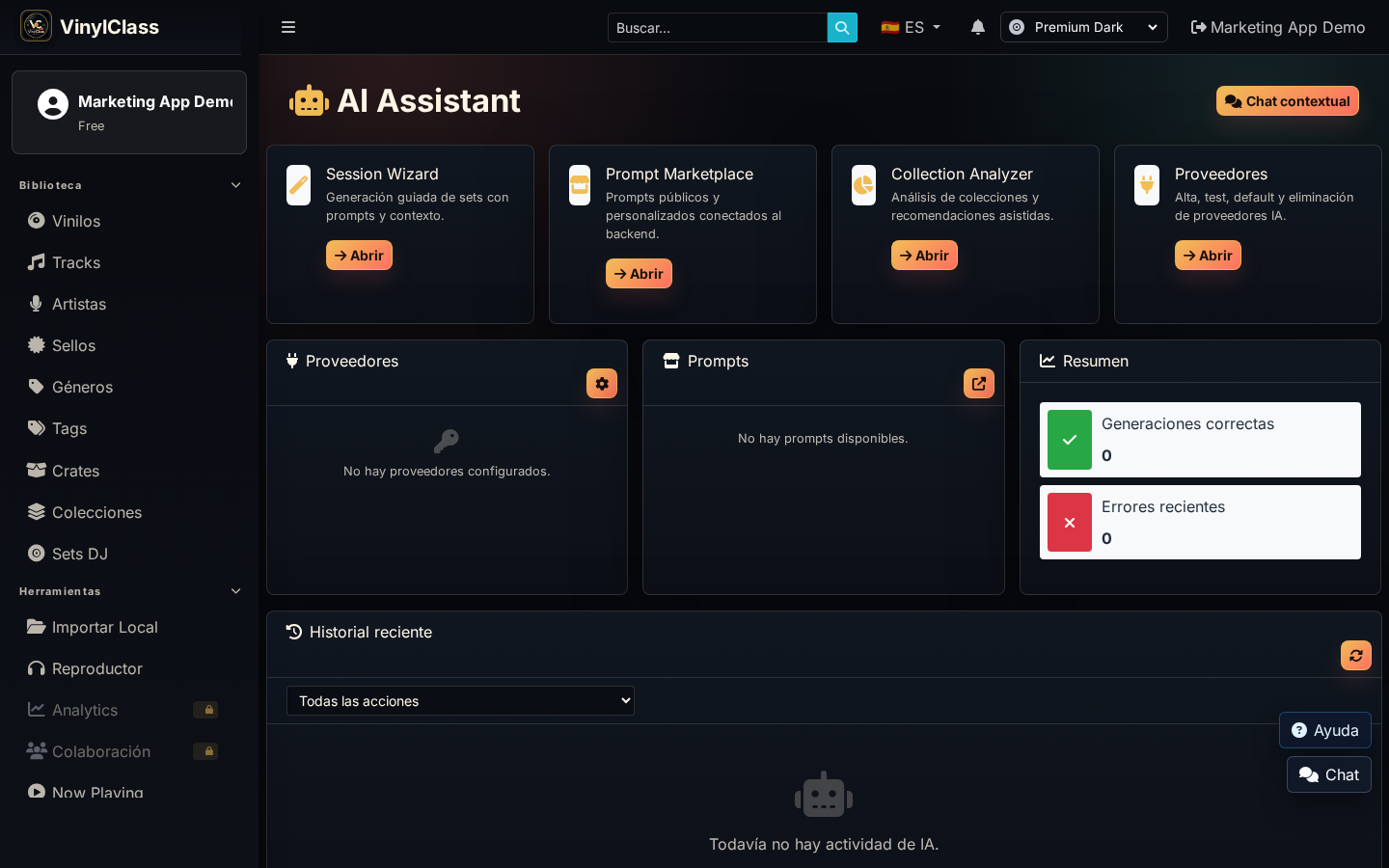Click the Session Wizard wand icon

pyautogui.click(x=299, y=185)
